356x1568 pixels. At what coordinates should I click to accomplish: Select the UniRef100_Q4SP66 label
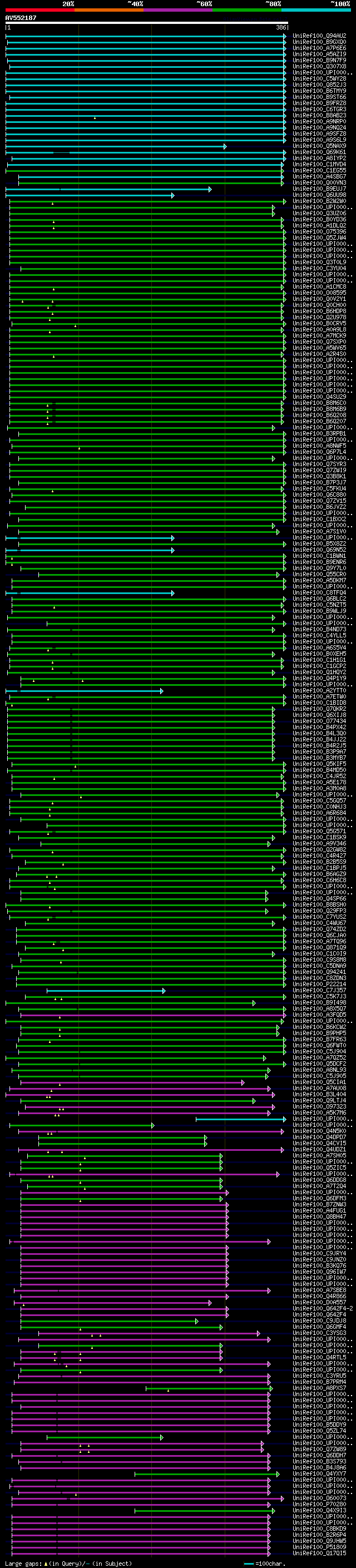[x=319, y=898]
